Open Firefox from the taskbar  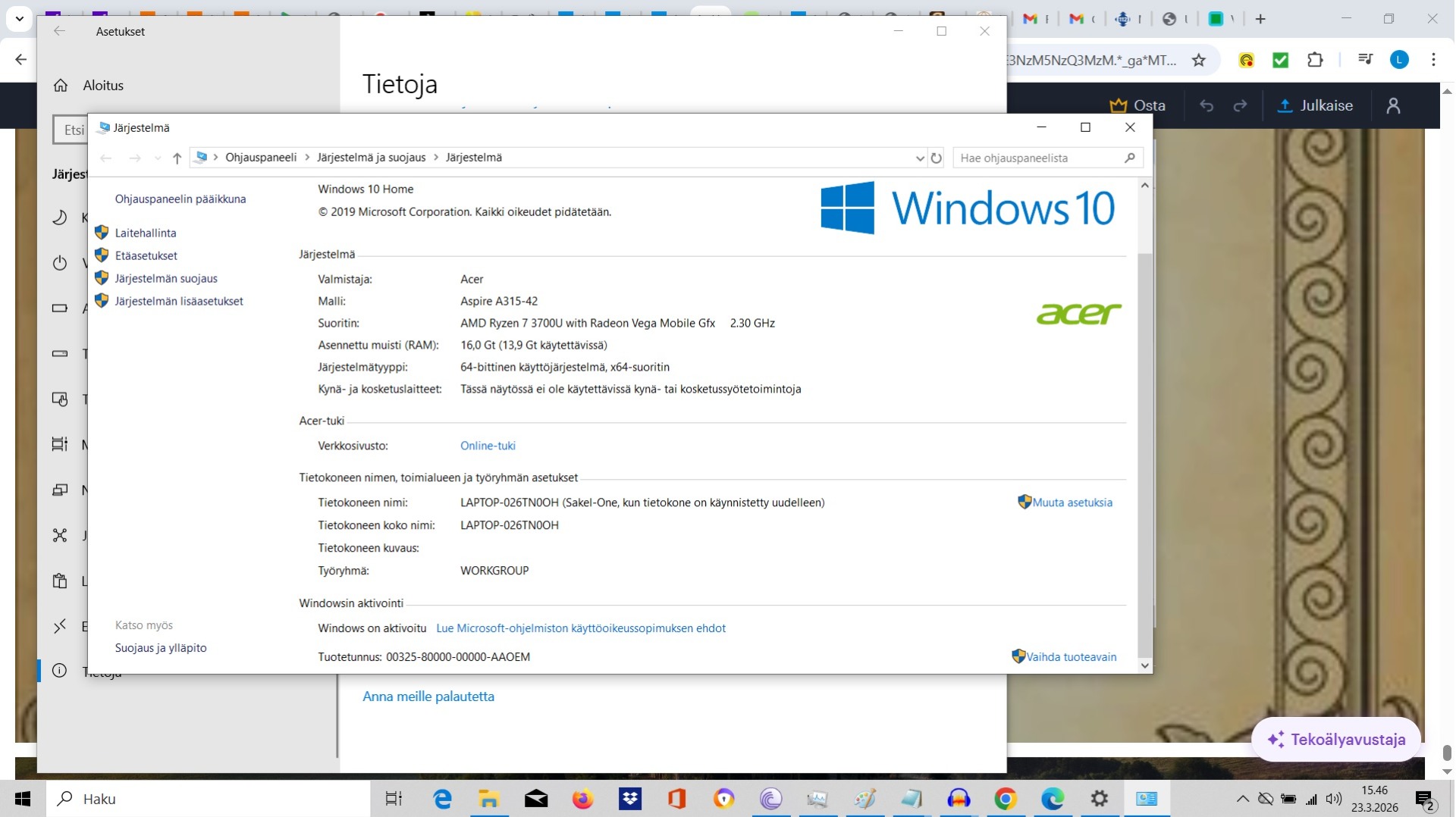pos(582,799)
